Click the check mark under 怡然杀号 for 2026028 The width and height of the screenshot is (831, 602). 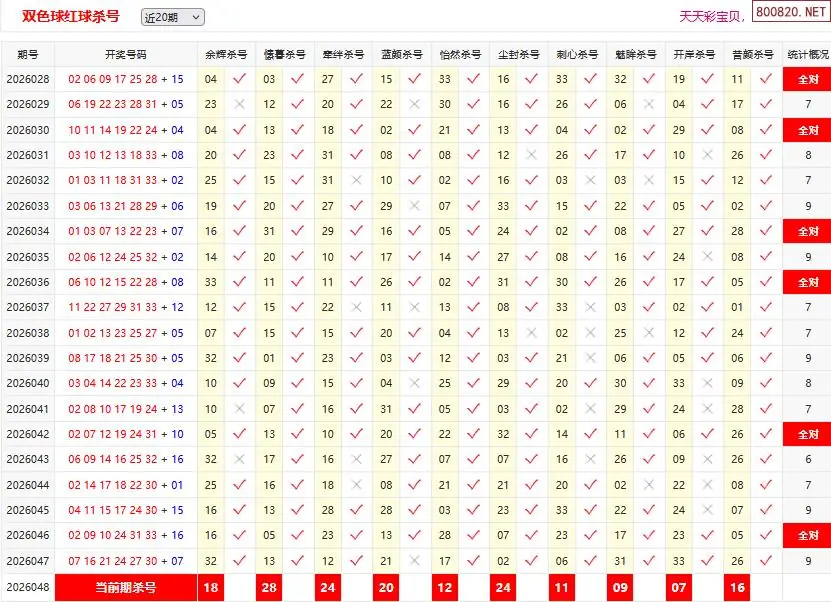point(474,79)
